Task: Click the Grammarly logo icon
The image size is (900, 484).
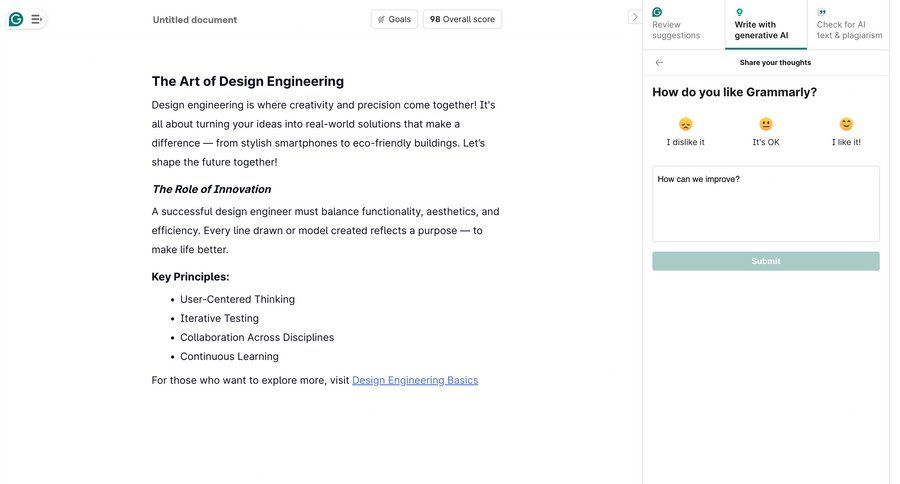Action: pos(16,20)
